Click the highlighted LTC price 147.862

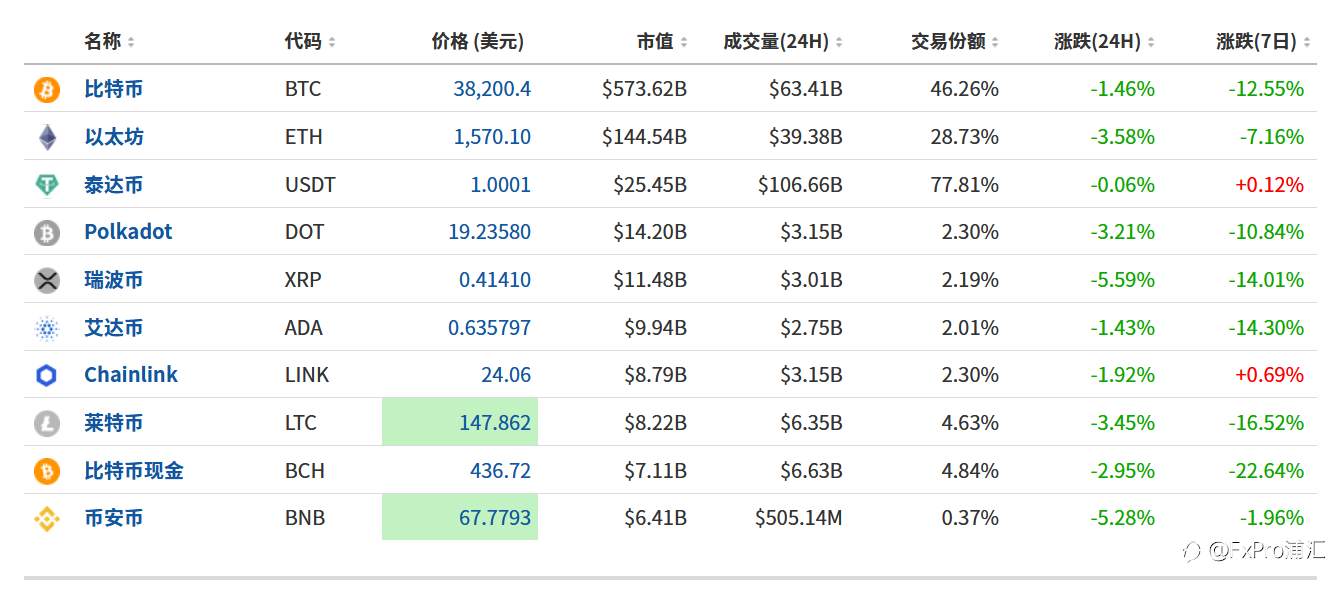(x=460, y=422)
